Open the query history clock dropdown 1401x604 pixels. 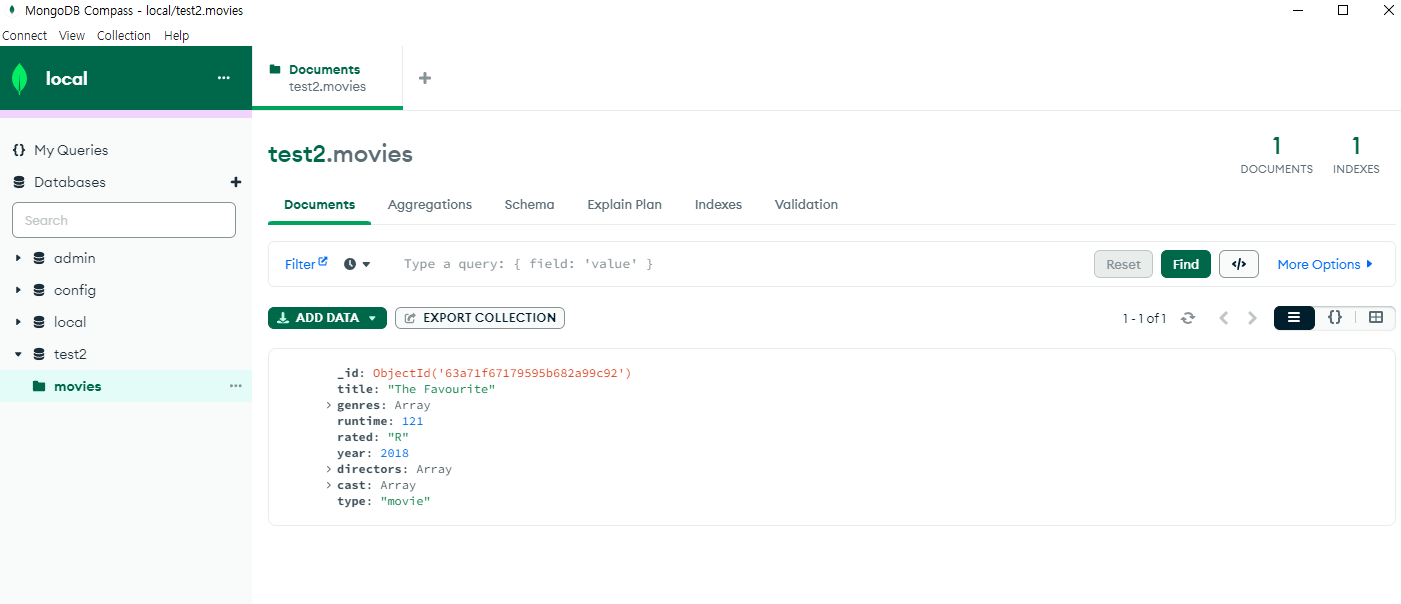coord(357,264)
